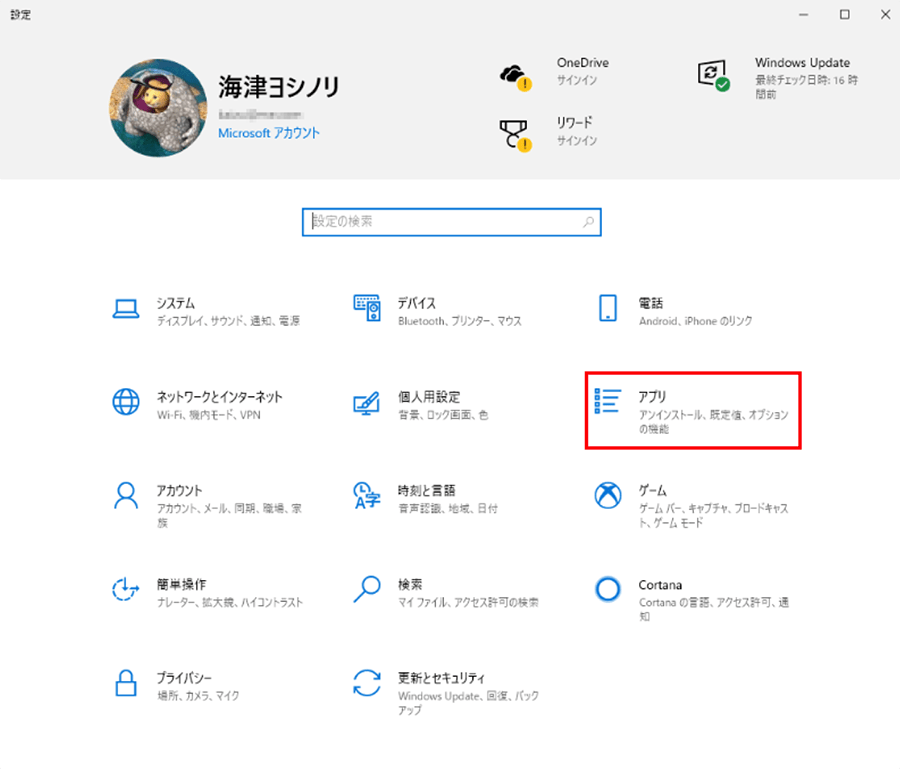Open the ネットワークとインターネット globe icon
Viewport: 900px width, 769px height.
pos(126,402)
